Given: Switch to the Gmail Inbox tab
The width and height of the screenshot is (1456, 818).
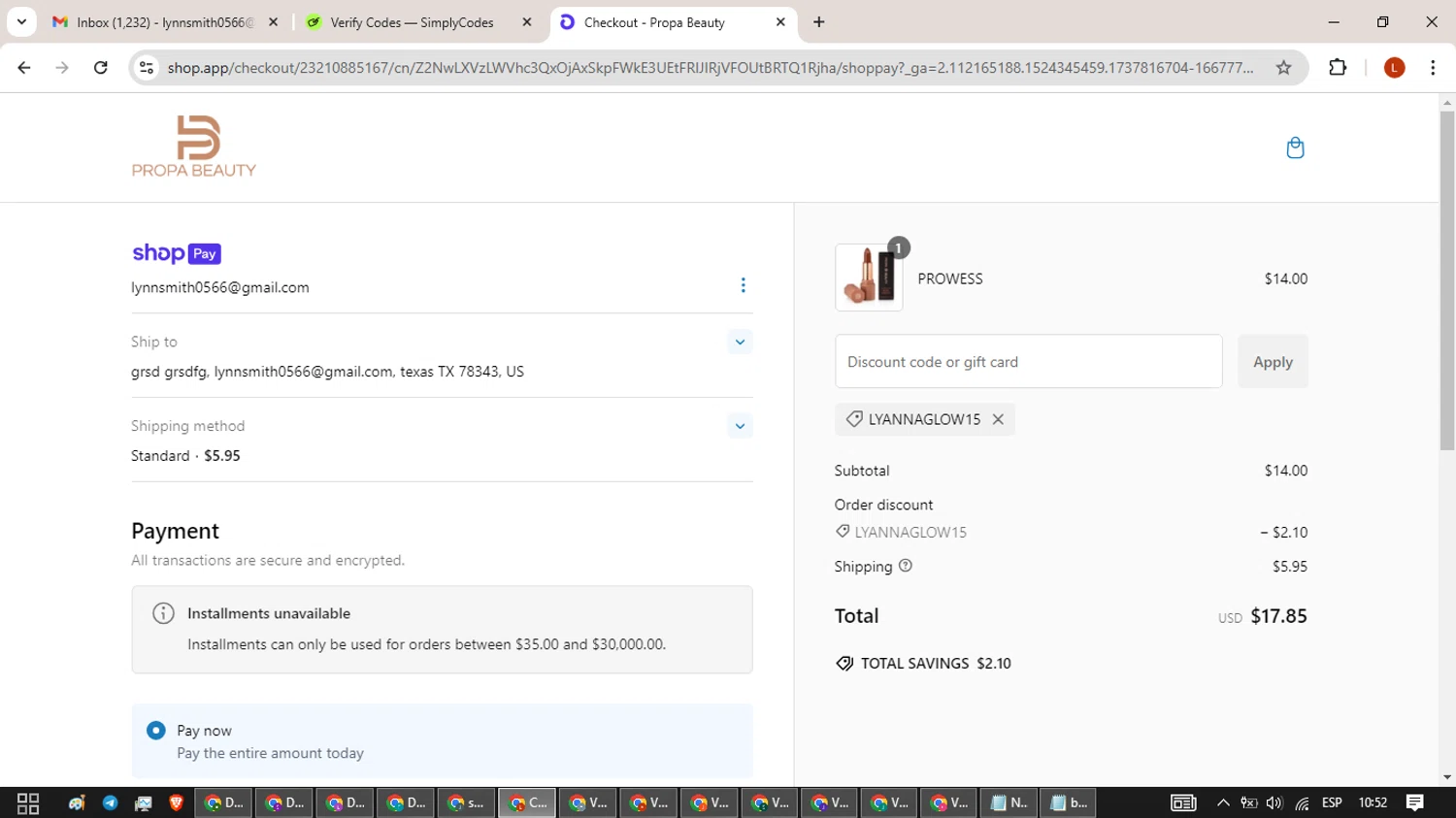Looking at the screenshot, I should coord(165,21).
